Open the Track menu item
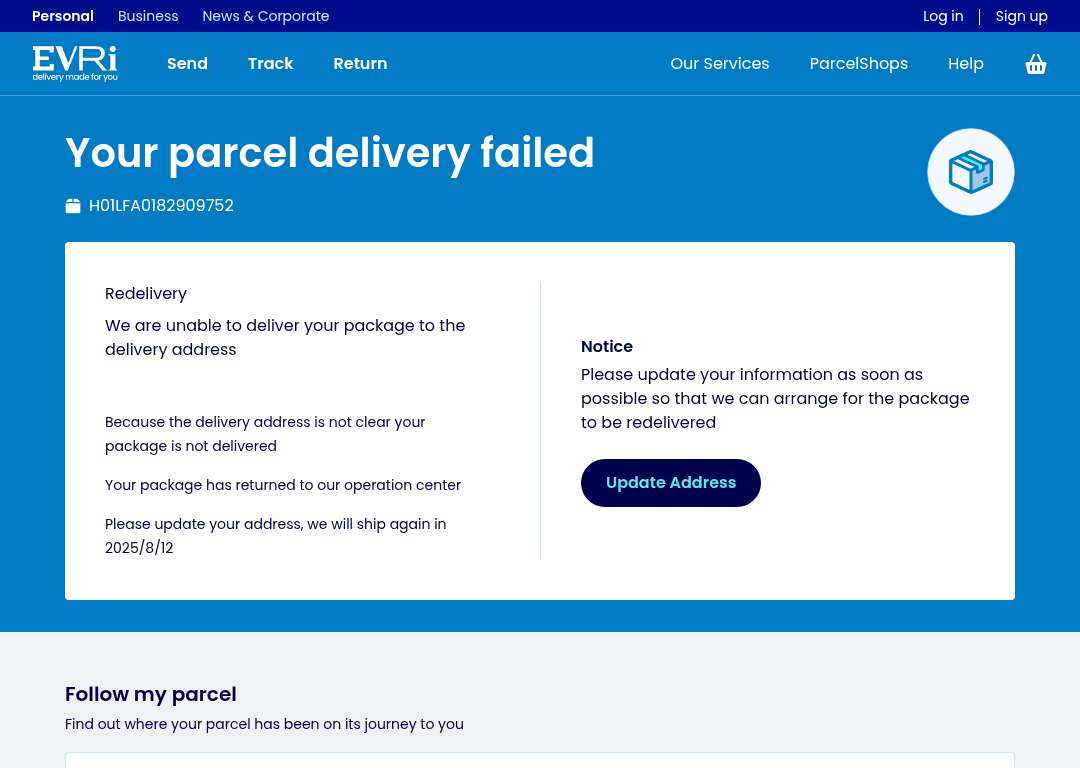Screen dimensions: 1080x768 click(x=271, y=63)
